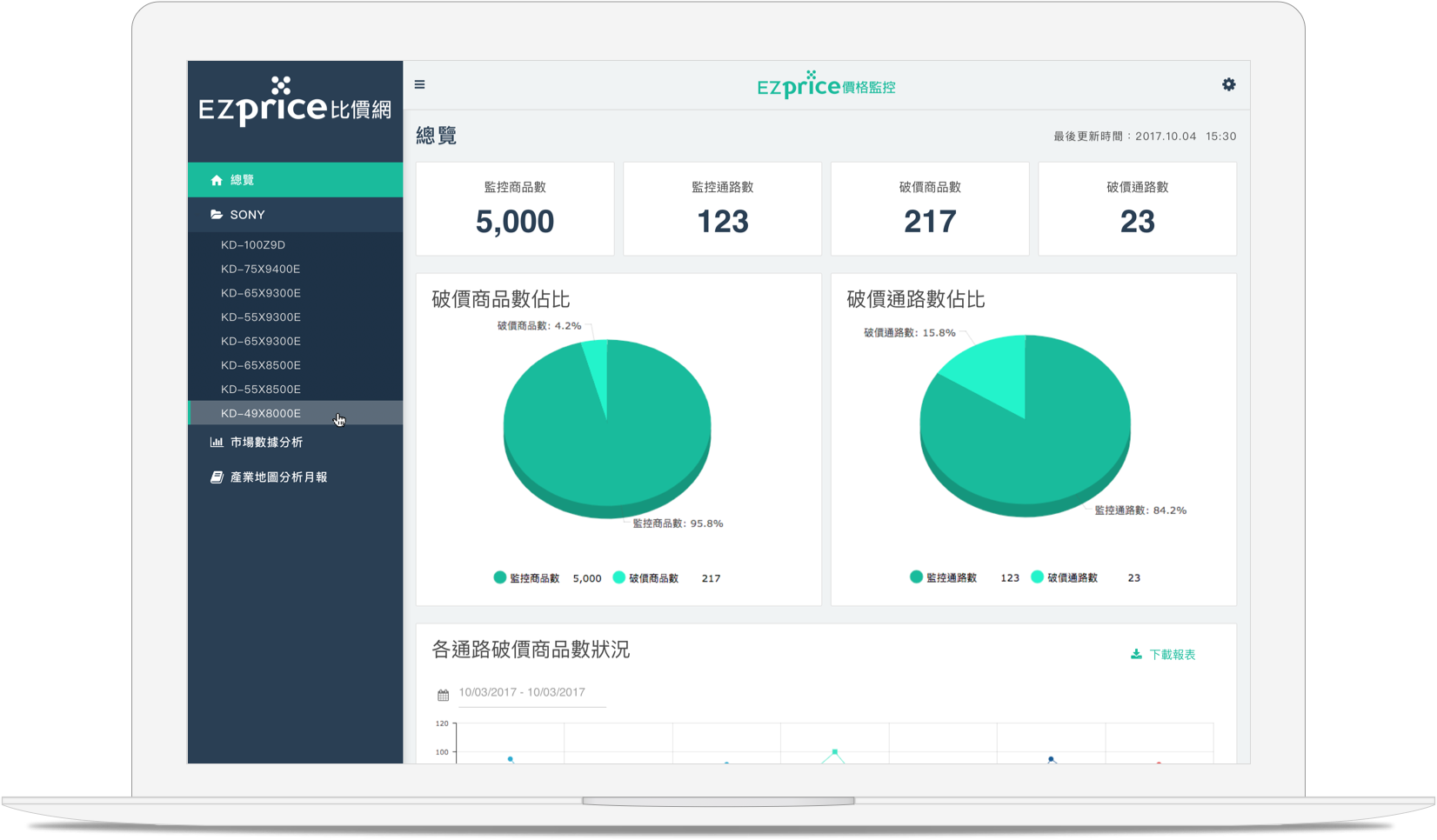Click the 監控商品數 5,000 stat card

coord(515,209)
